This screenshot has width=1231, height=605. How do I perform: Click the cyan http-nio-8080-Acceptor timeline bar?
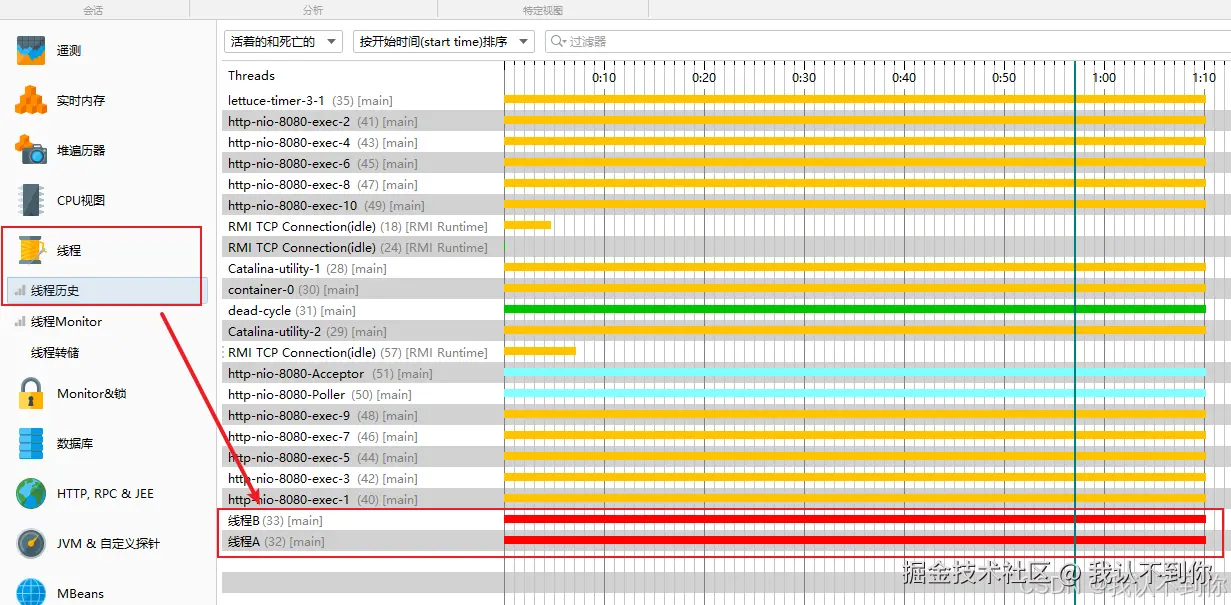click(x=855, y=372)
